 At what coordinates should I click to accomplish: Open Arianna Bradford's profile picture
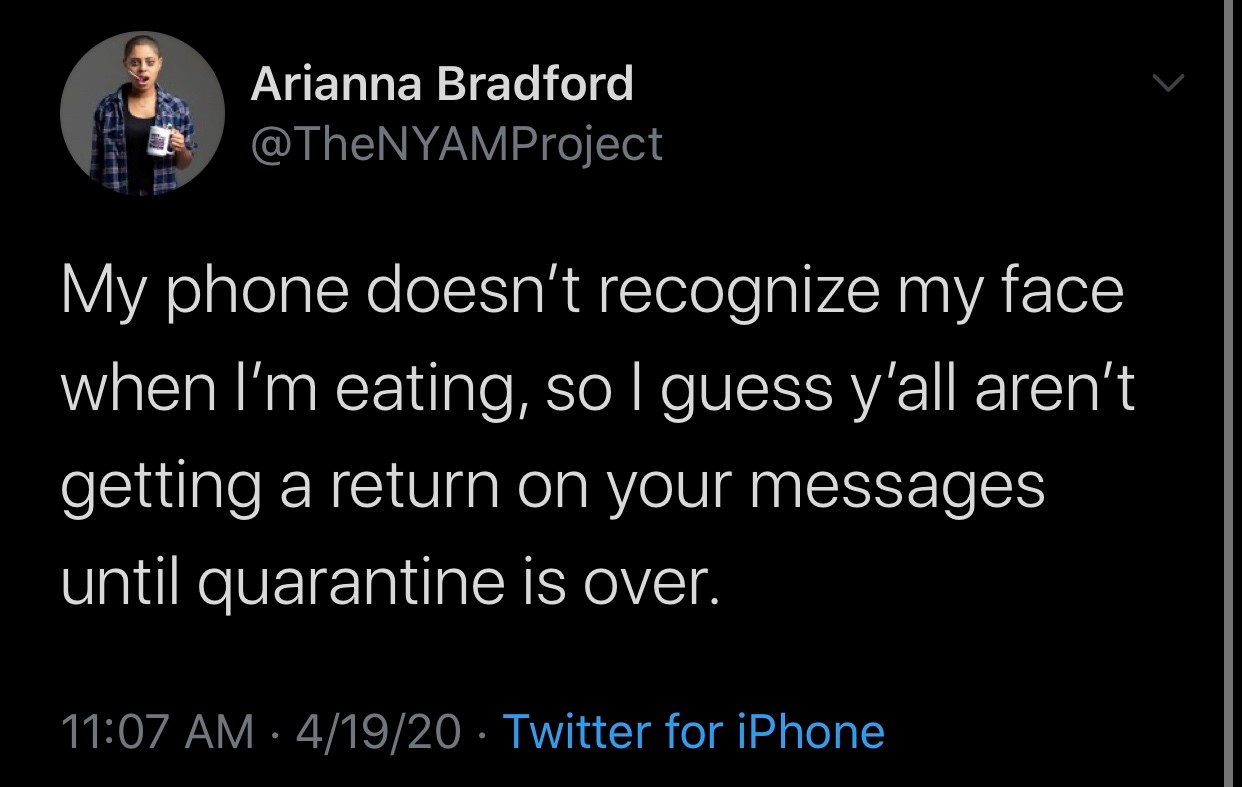click(x=141, y=113)
